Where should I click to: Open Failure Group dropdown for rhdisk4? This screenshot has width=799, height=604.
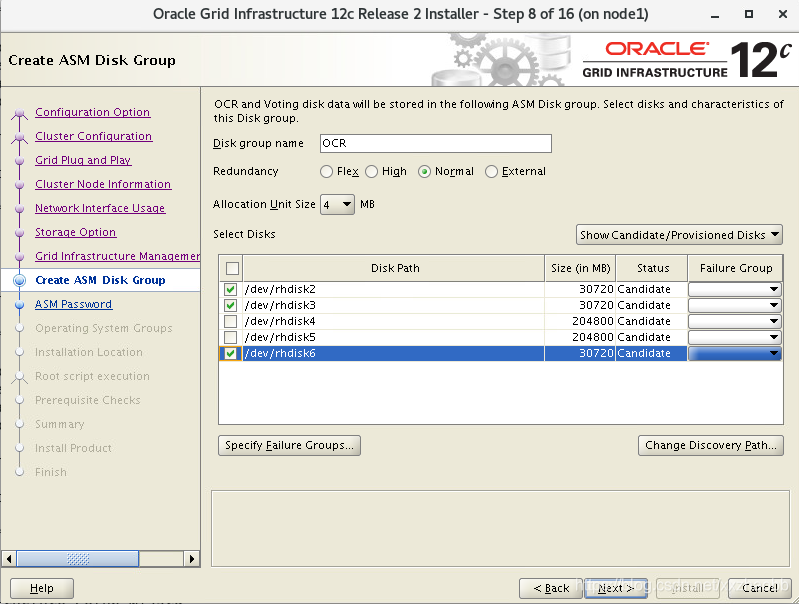pyautogui.click(x=735, y=321)
